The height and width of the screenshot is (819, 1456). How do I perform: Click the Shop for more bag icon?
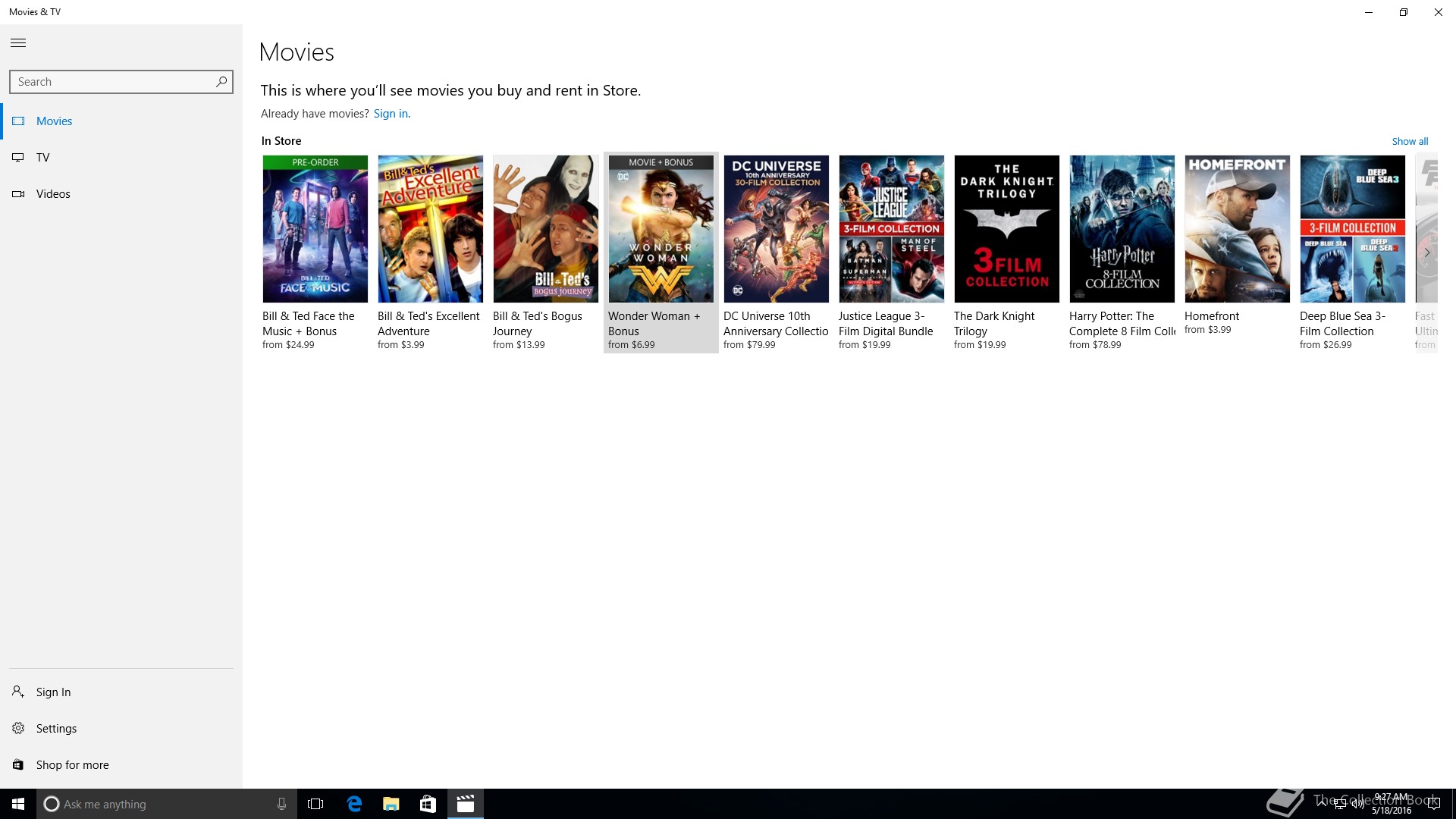click(18, 764)
